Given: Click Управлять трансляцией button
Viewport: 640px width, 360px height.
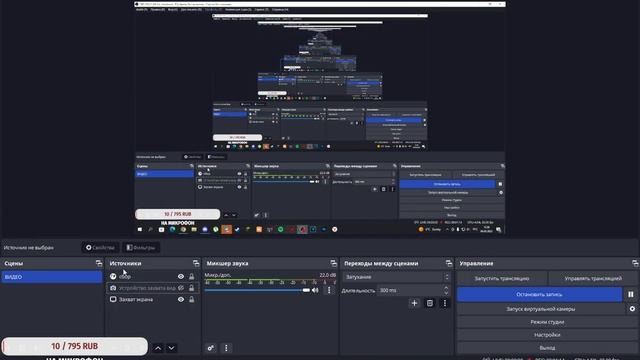Looking at the screenshot, I should (x=593, y=278).
